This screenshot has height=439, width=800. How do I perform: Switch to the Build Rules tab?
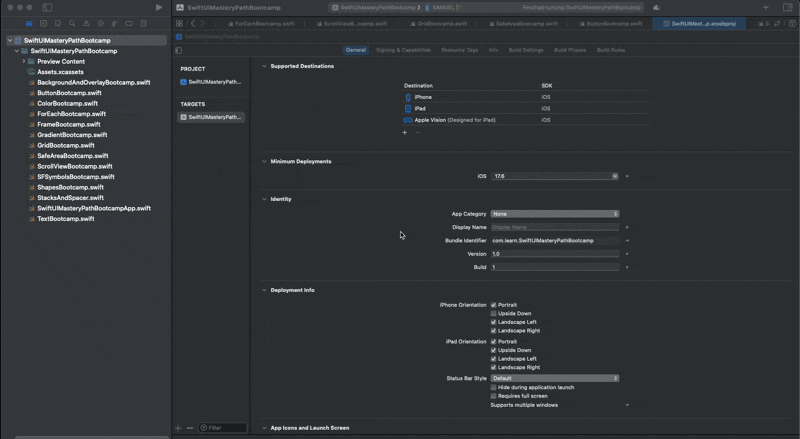click(x=611, y=50)
